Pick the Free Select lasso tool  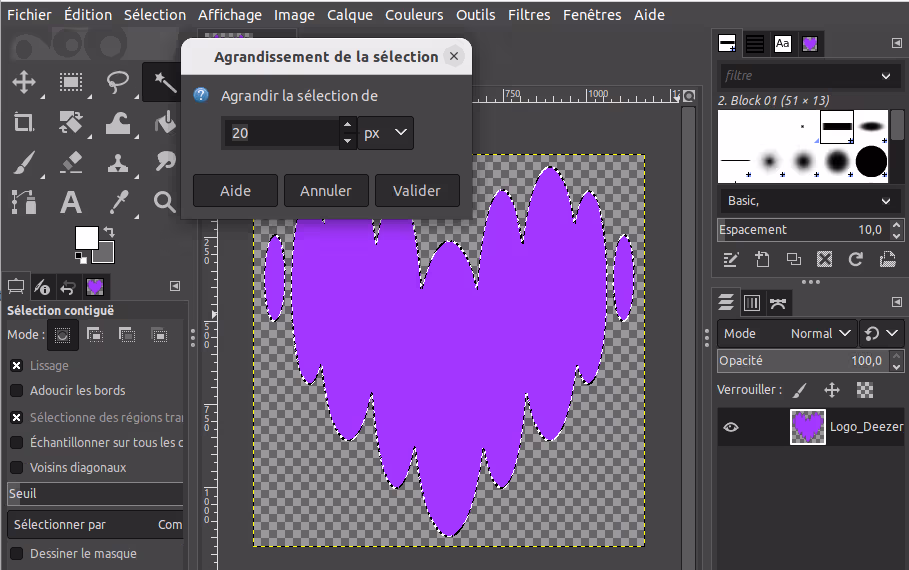coord(118,82)
